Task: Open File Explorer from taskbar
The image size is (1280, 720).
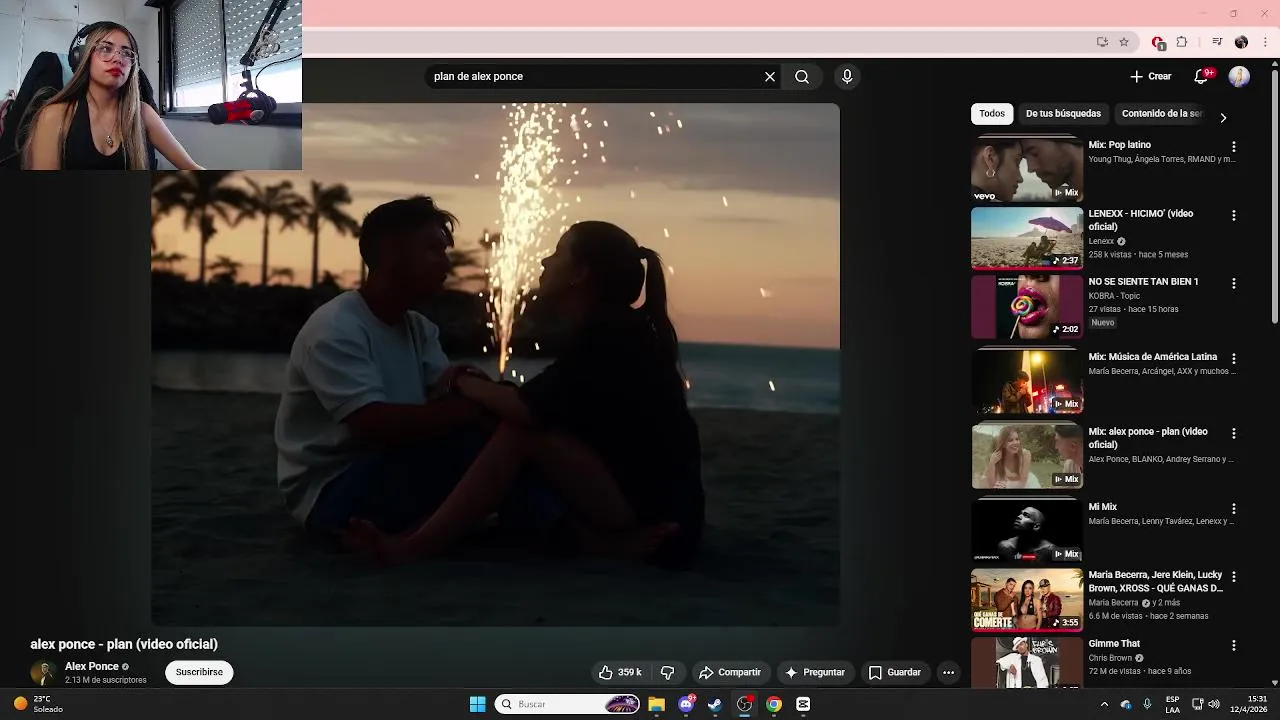Action: (x=657, y=704)
